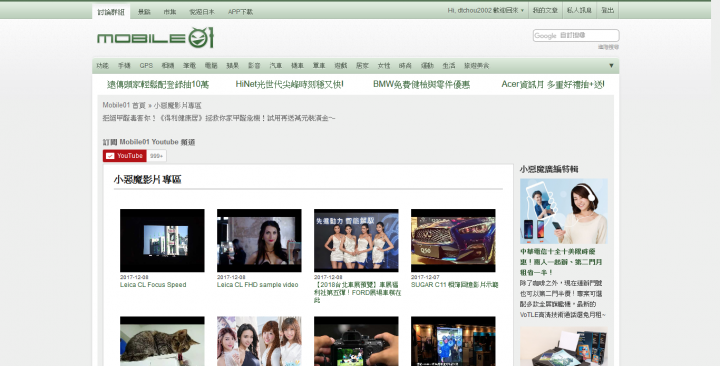The width and height of the screenshot is (720, 366).
Task: Click the sidebar image of woman with headphones
Action: [x=563, y=211]
